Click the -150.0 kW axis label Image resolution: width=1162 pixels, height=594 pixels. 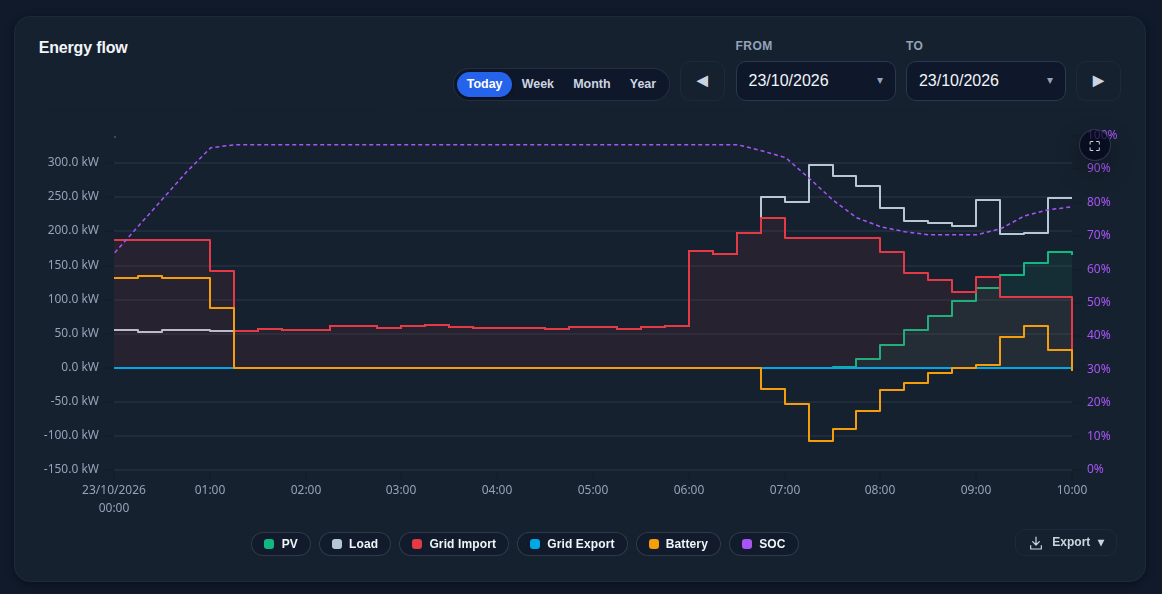(71, 469)
